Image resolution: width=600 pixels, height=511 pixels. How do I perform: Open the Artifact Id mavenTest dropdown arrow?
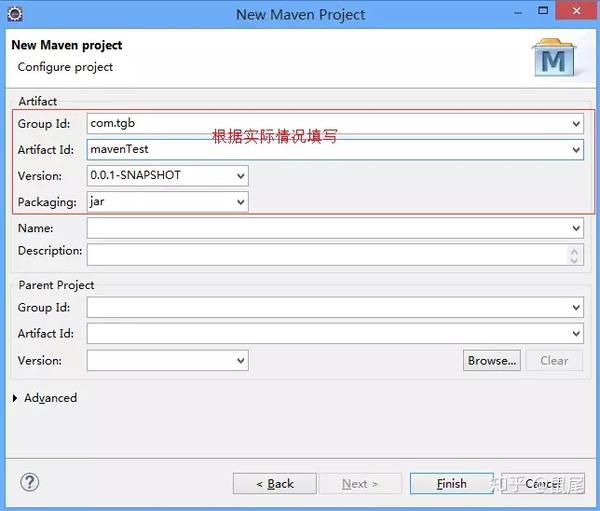point(576,150)
